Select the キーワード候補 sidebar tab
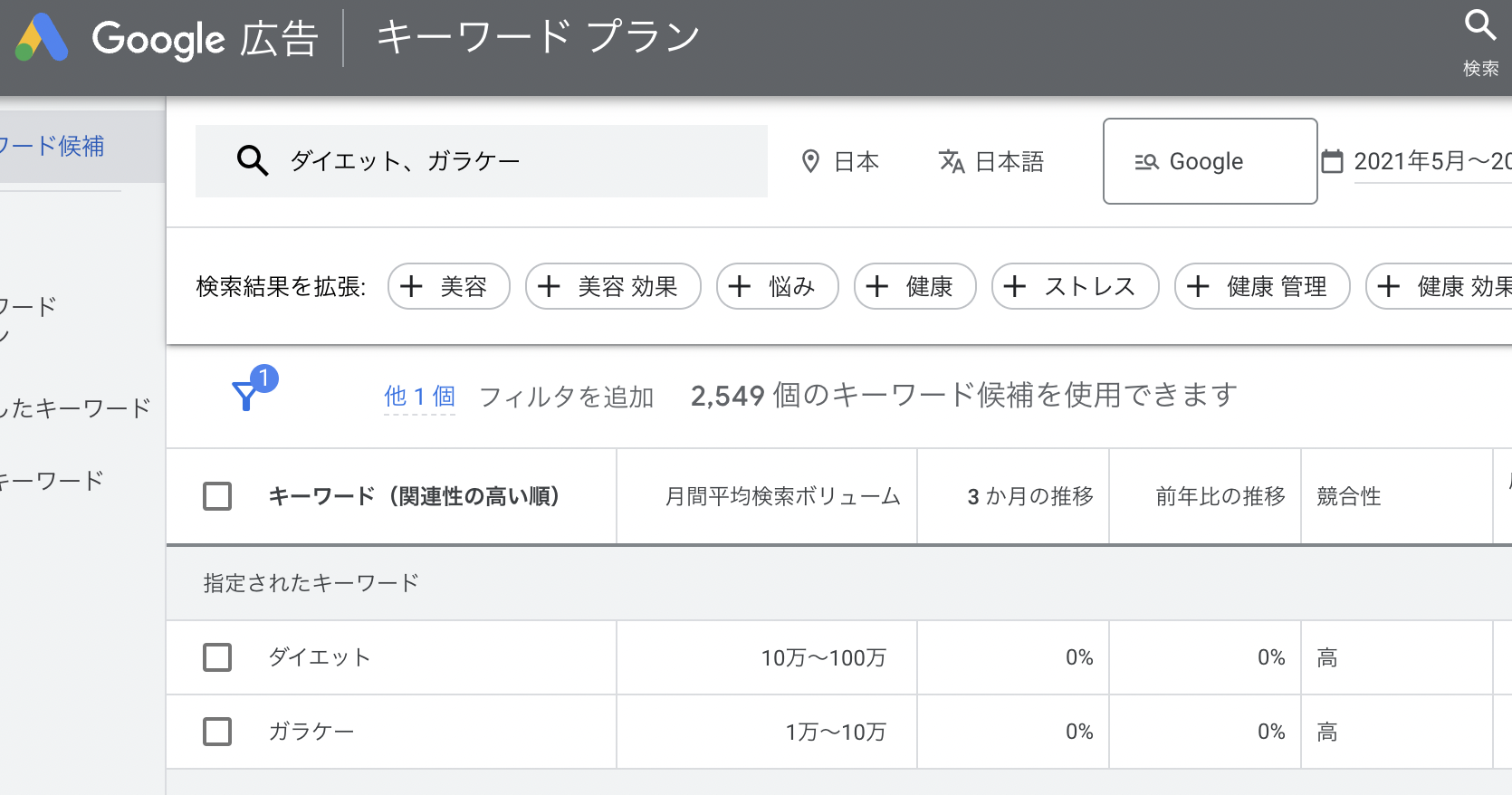 point(54,146)
